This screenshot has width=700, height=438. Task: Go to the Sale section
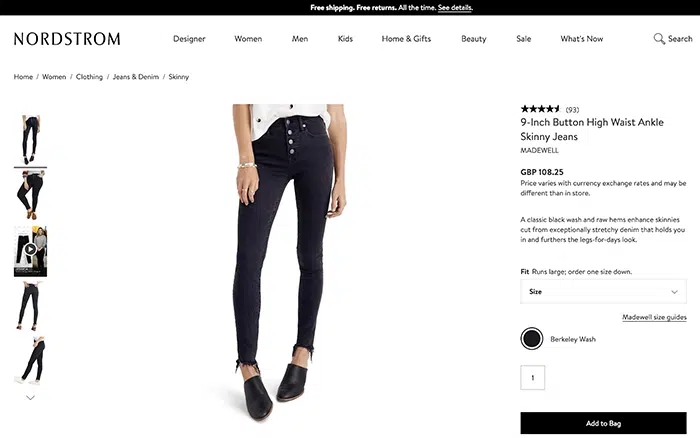(x=523, y=39)
